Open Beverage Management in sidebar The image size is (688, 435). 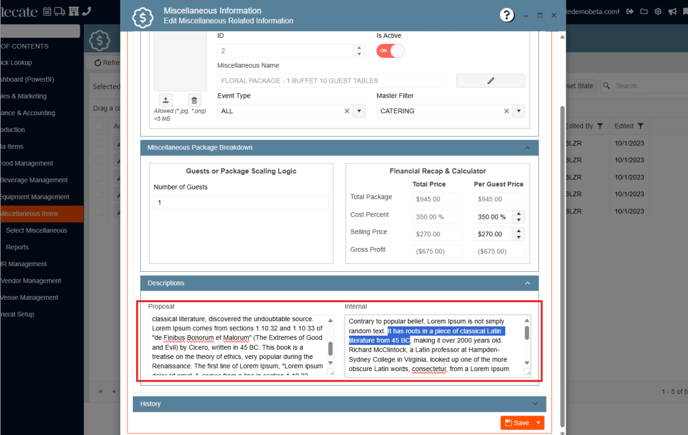coord(42,180)
